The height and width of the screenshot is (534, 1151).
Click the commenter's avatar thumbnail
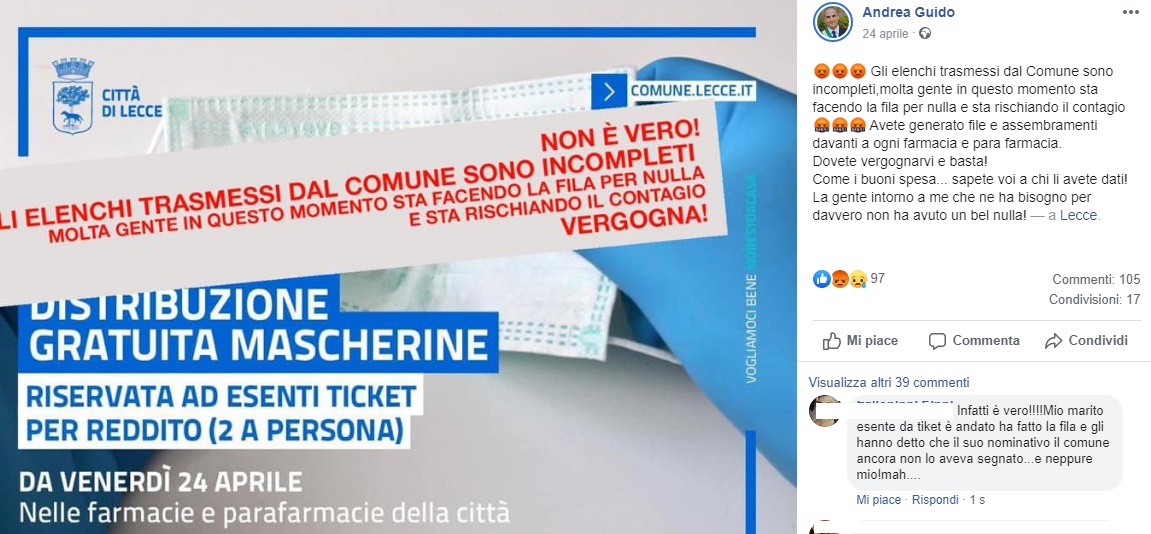point(825,411)
